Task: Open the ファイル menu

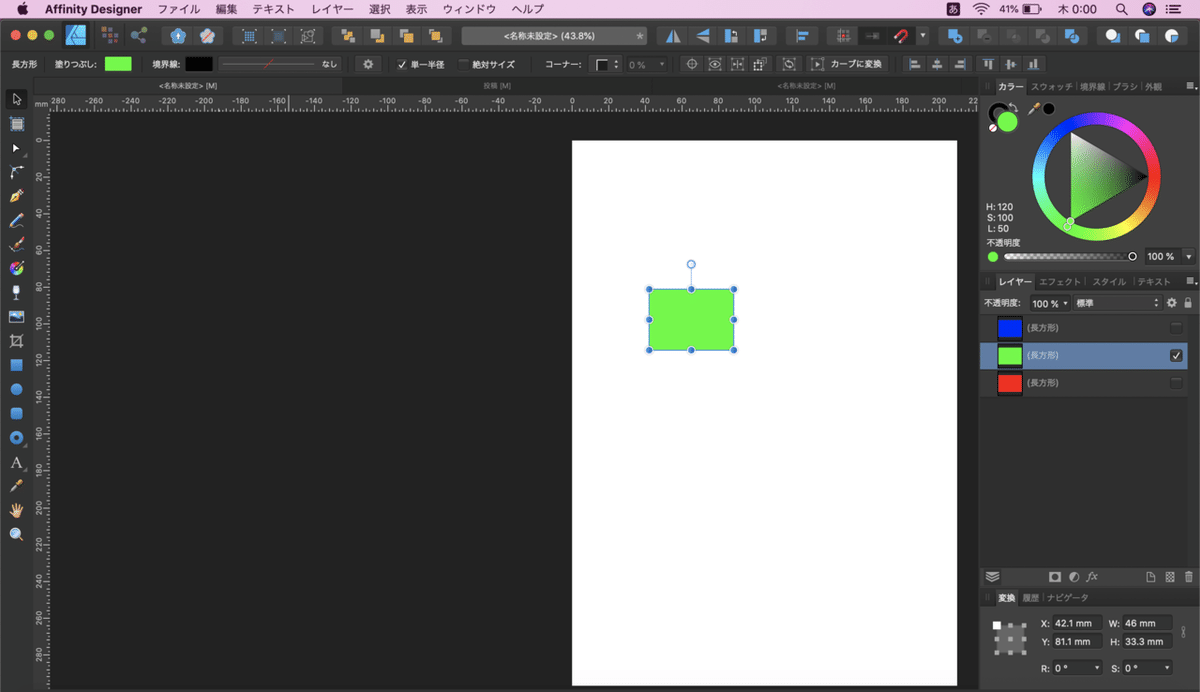Action: point(179,9)
